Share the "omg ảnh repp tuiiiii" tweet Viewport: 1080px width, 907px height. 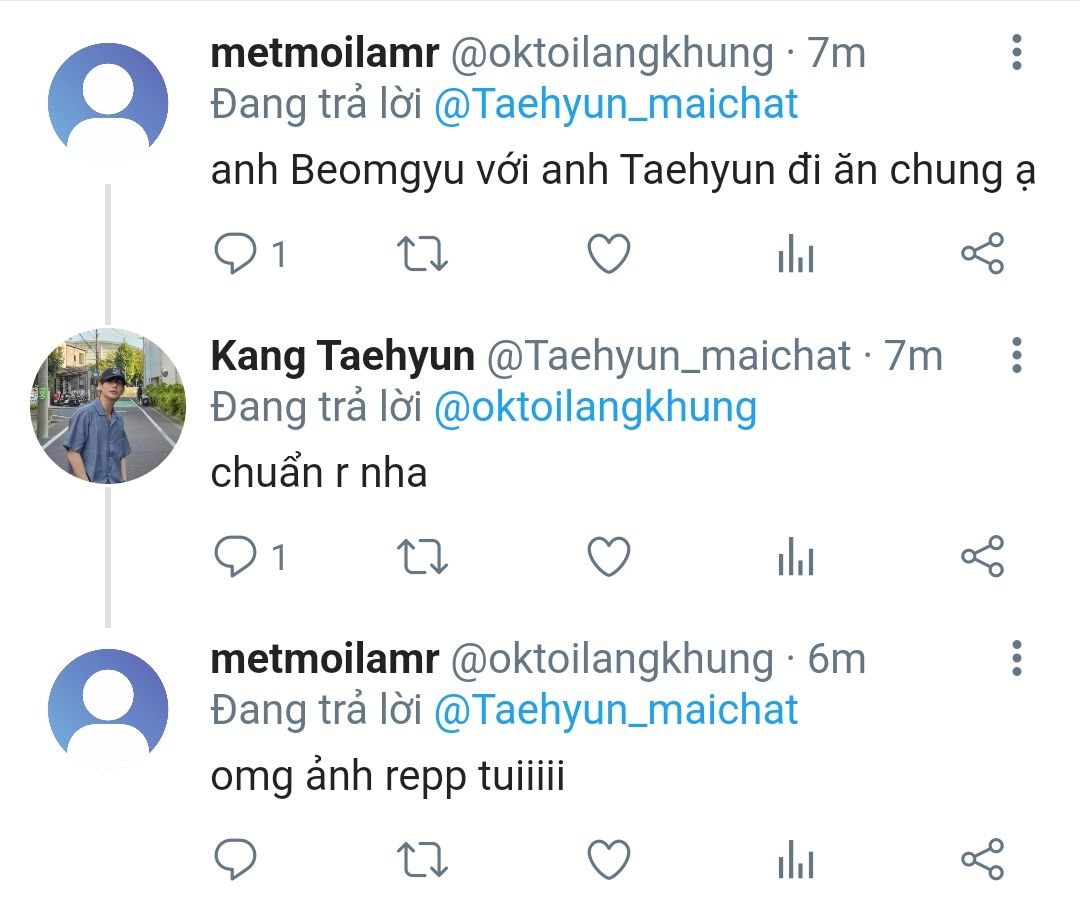(982, 859)
